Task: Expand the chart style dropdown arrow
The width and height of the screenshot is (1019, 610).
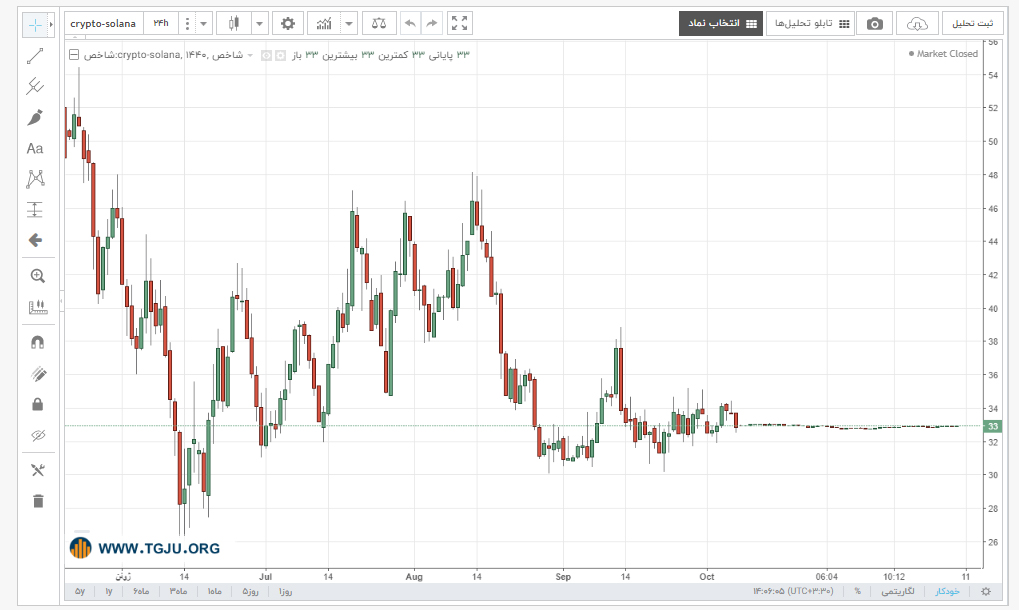Action: [259, 24]
